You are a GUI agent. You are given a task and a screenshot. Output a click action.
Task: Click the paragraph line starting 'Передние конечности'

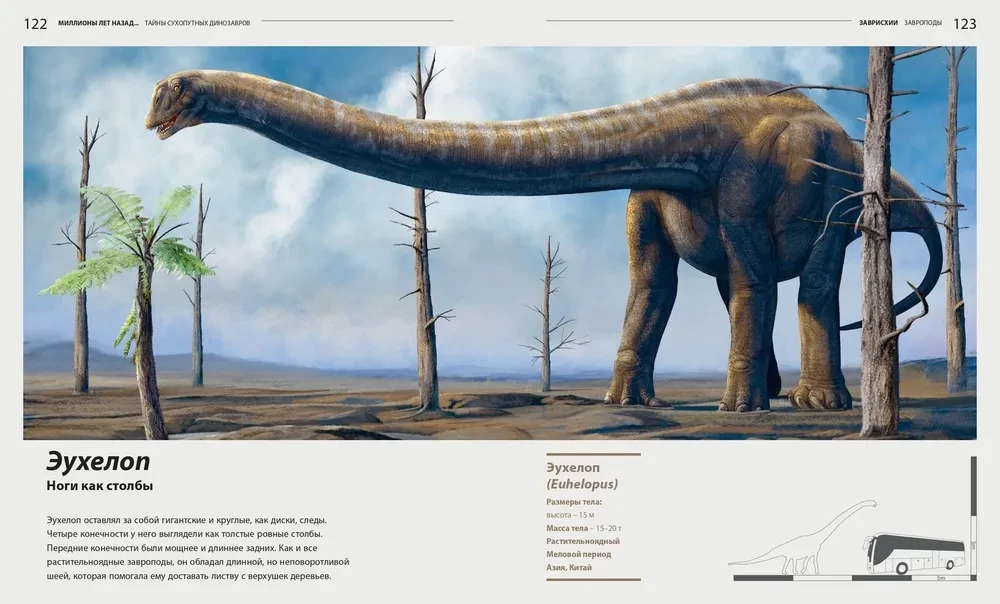[182, 549]
